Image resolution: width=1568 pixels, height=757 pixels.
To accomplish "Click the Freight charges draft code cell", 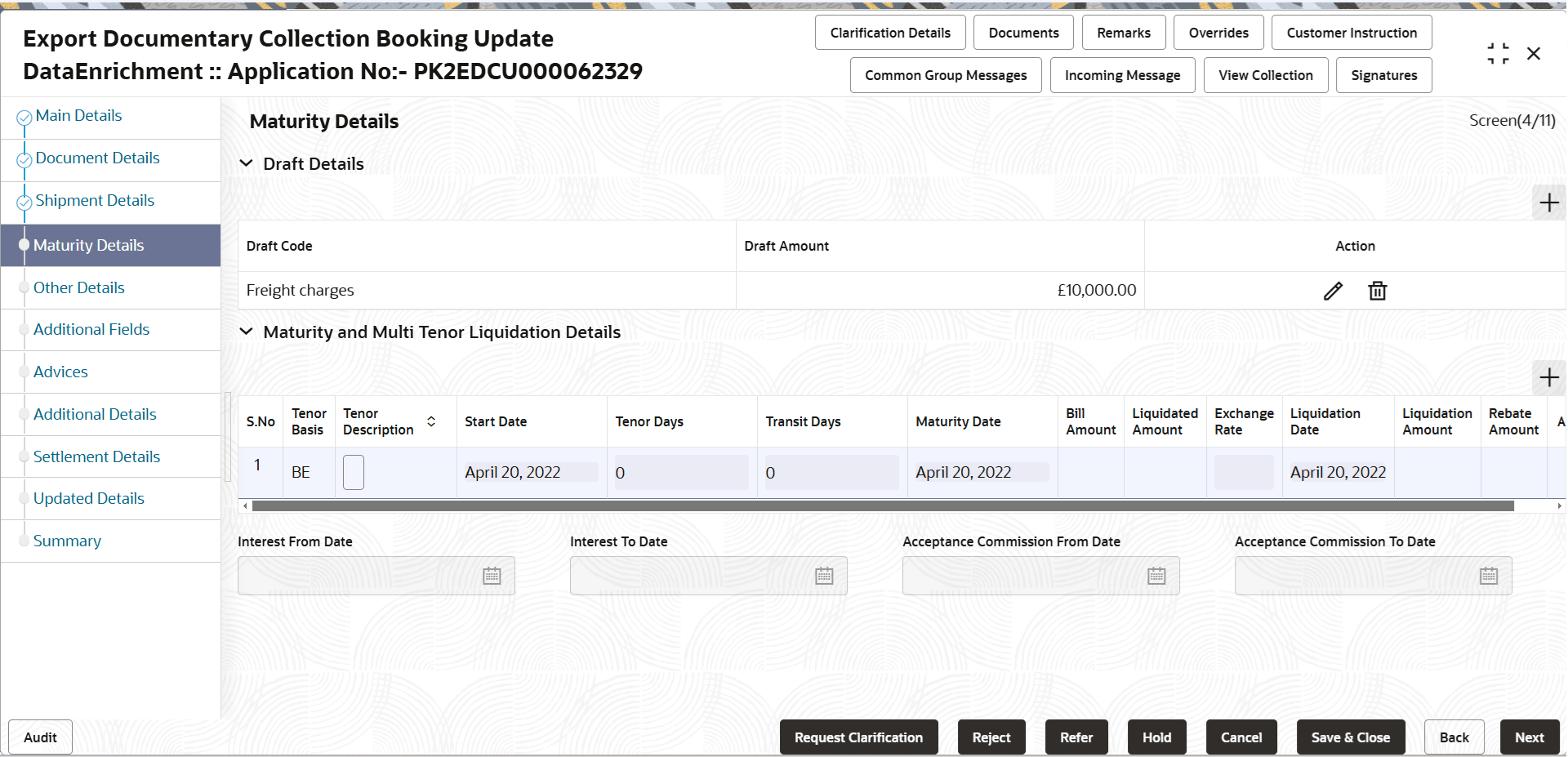I will 487,291.
